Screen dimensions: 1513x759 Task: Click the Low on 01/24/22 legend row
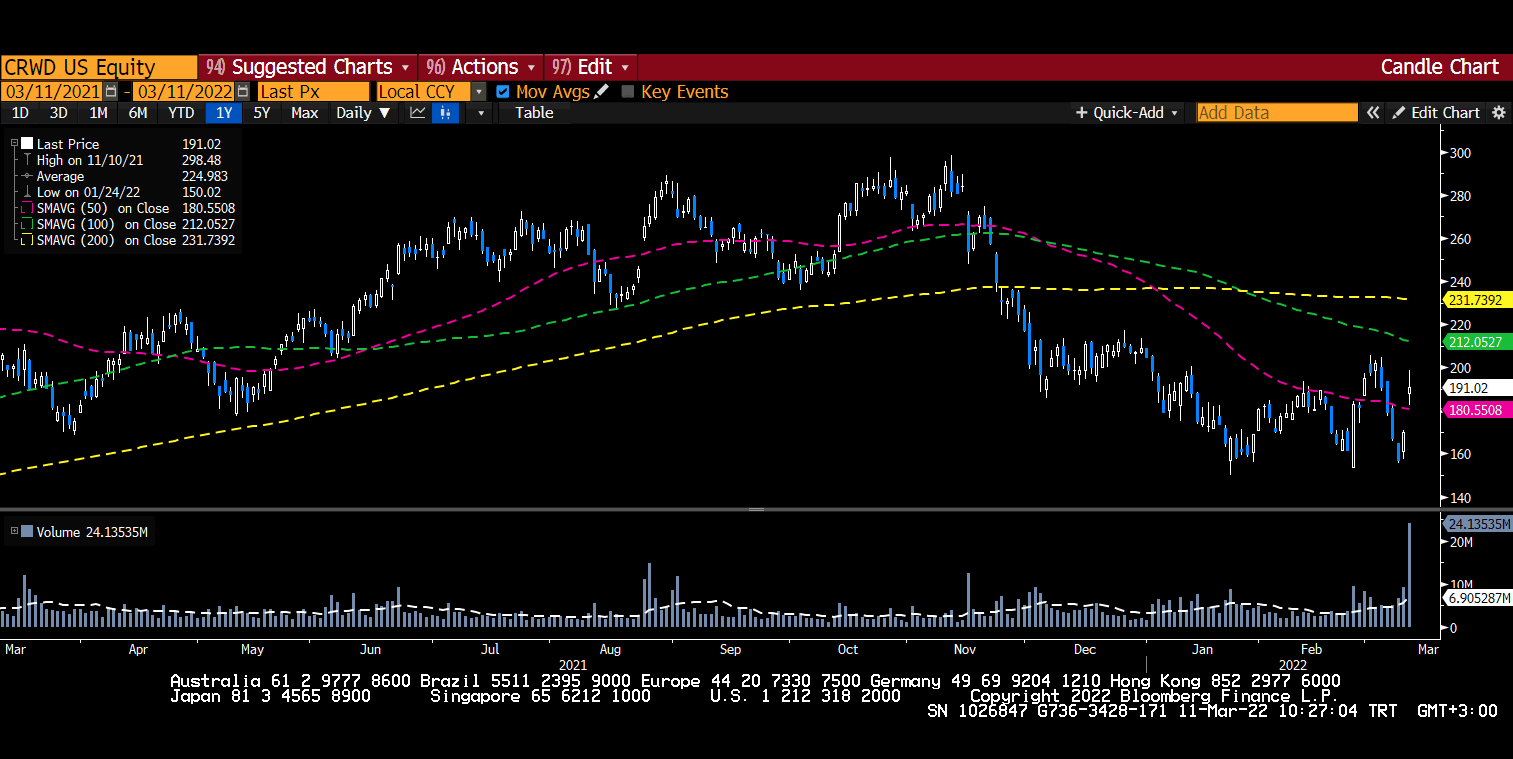[129, 192]
